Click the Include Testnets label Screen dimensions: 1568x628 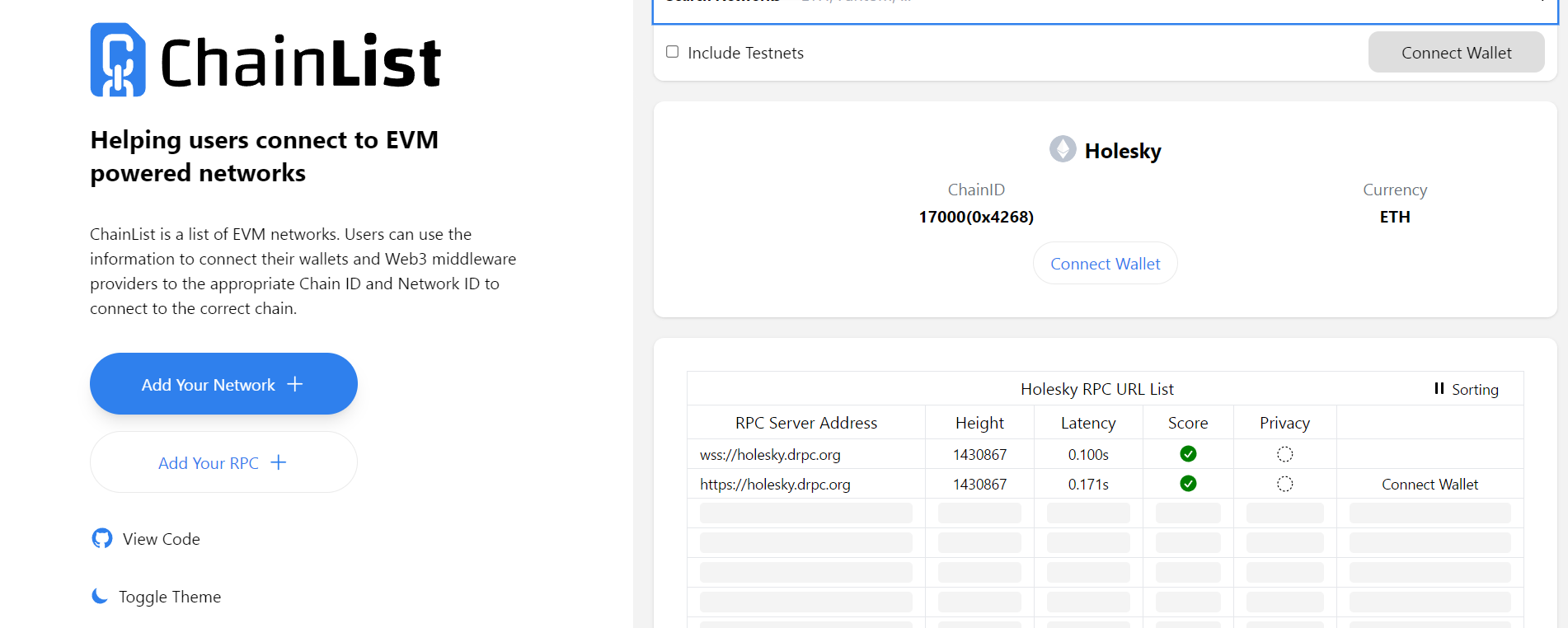pos(745,53)
